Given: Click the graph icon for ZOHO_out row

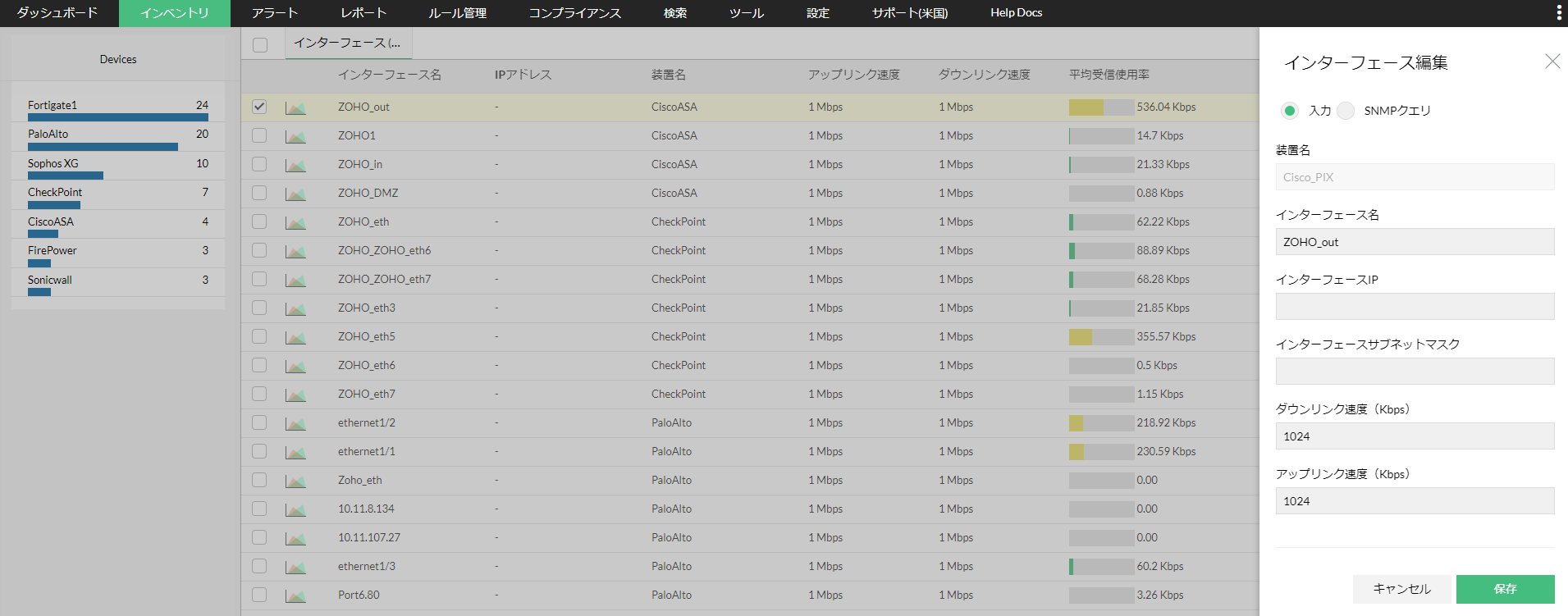Looking at the screenshot, I should (x=295, y=107).
